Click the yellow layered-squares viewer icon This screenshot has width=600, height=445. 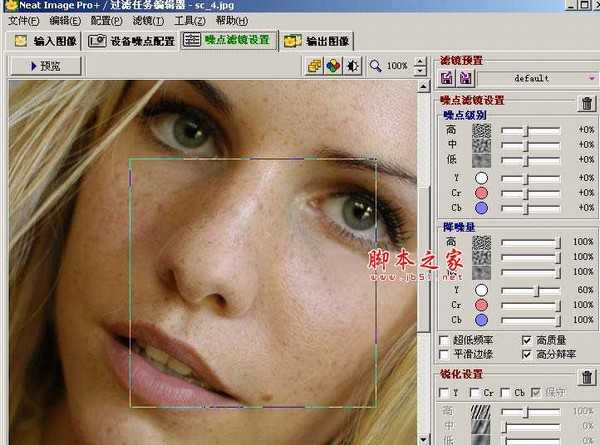[x=314, y=66]
